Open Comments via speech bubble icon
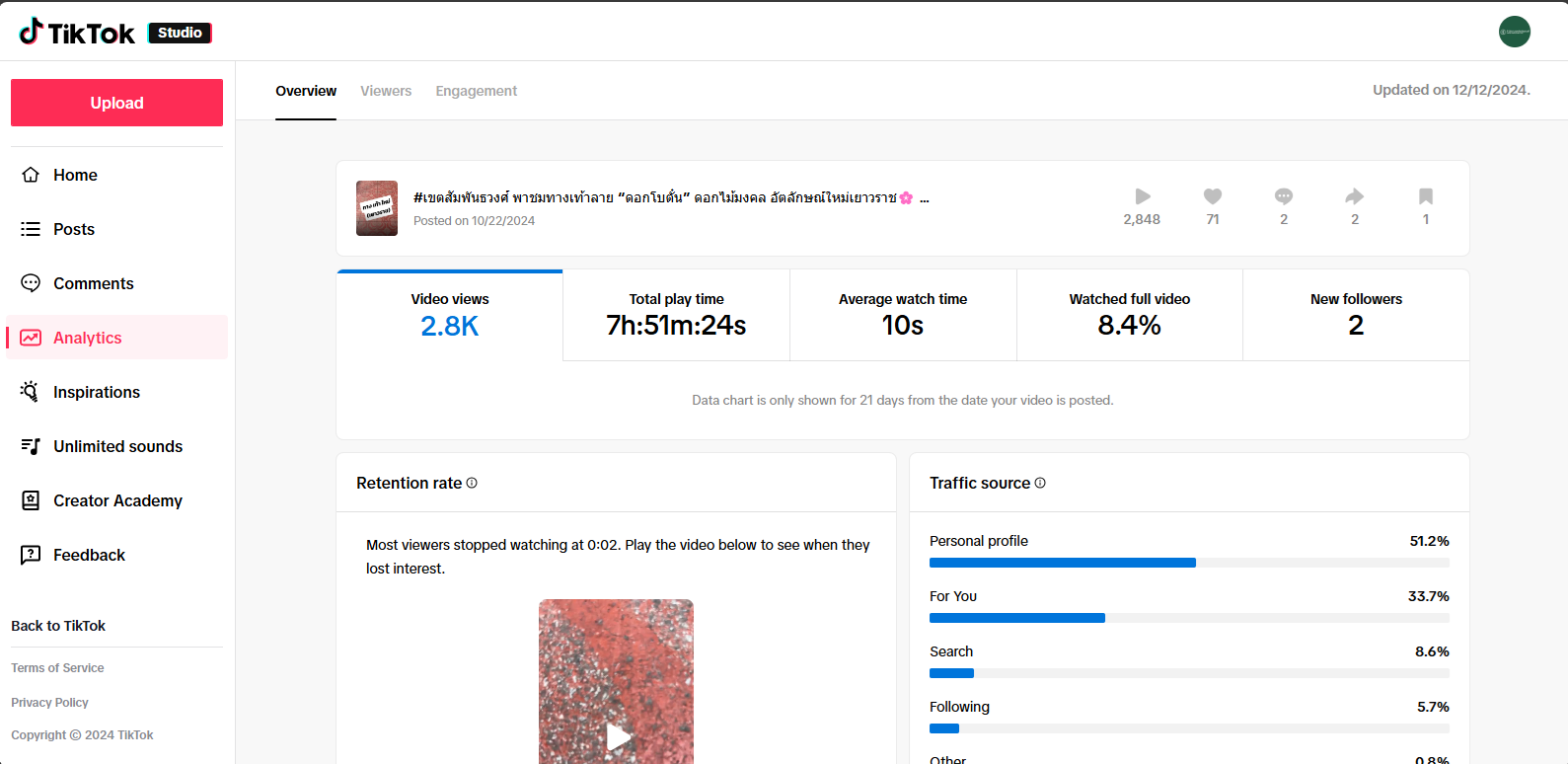This screenshot has width=1568, height=764. [31, 283]
